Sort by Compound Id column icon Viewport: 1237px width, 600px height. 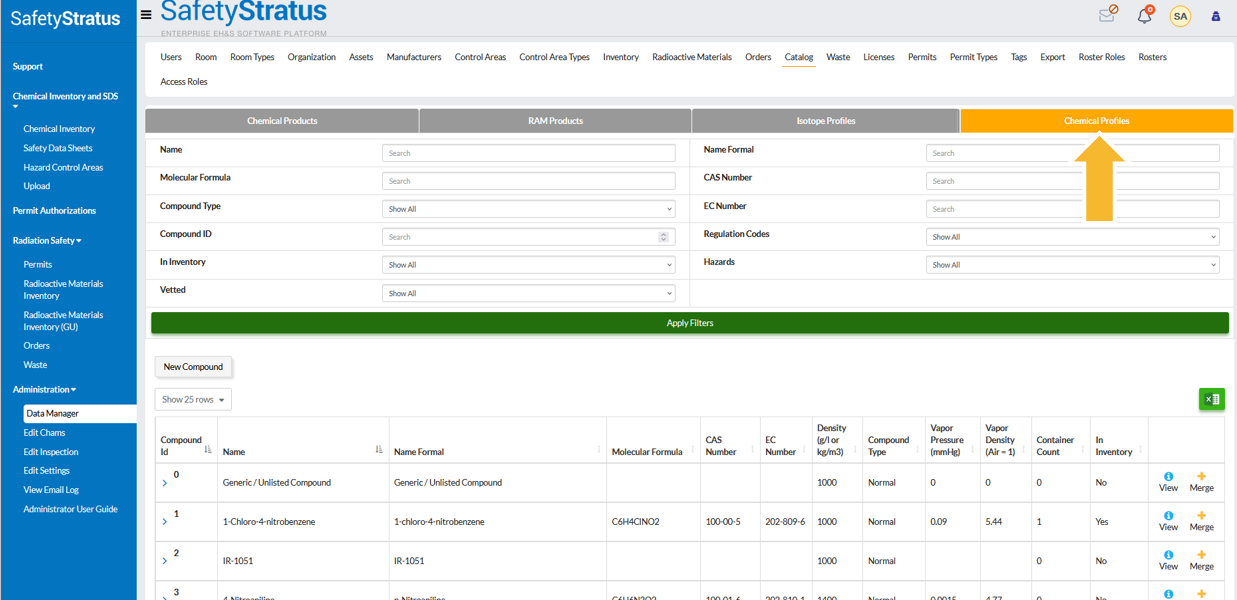pyautogui.click(x=208, y=450)
